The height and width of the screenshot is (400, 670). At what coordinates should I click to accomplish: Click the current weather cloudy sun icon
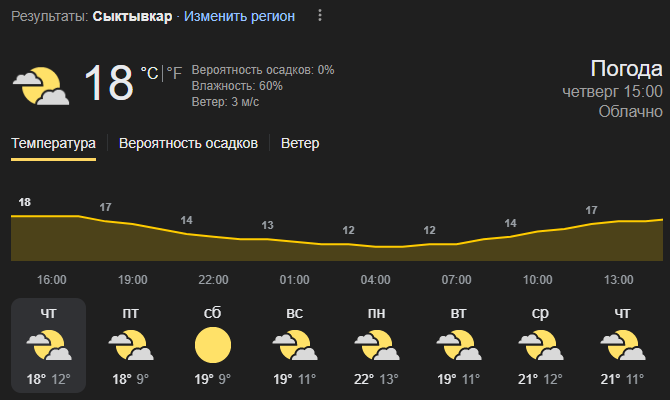click(x=41, y=86)
